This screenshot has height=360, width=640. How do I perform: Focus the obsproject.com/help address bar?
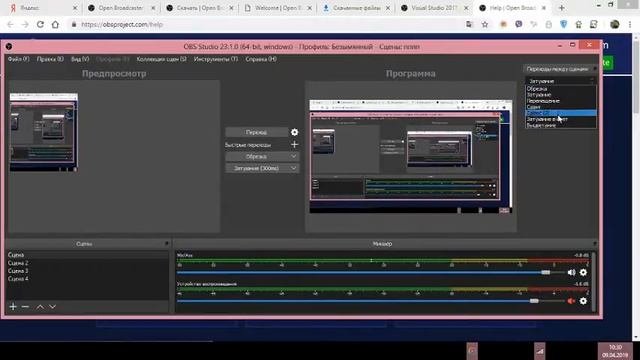[265, 24]
